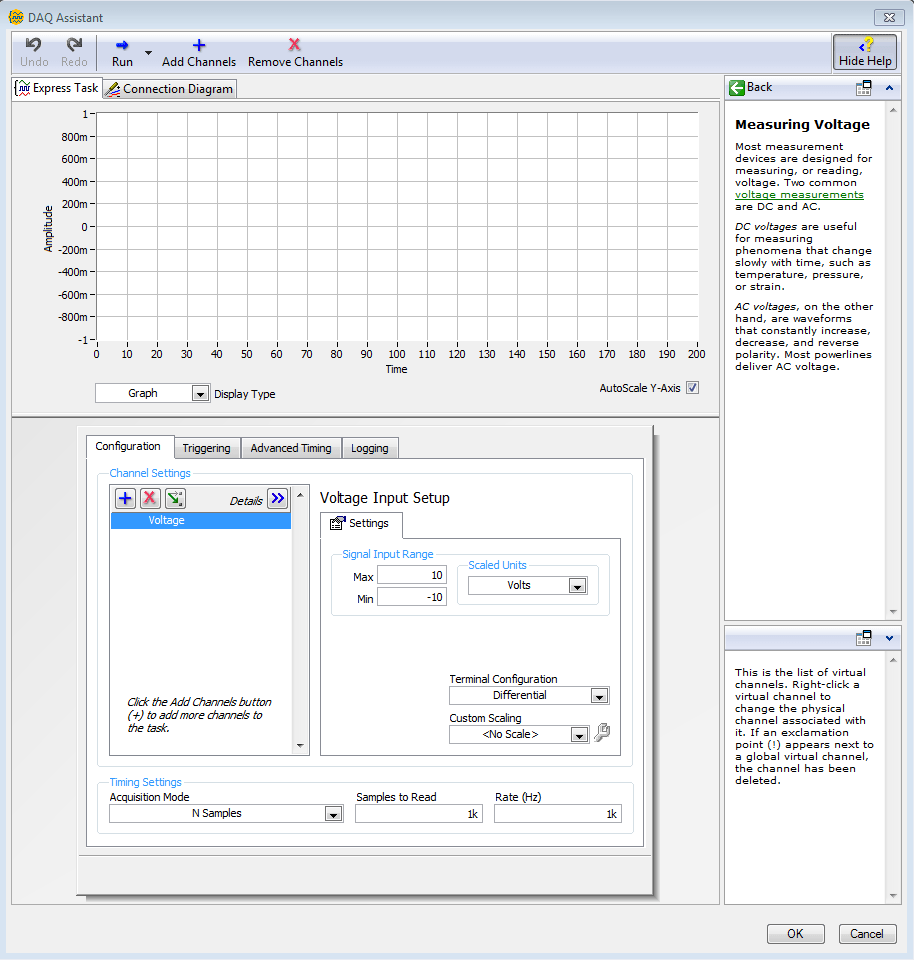Switch to the Connection Diagram tab
This screenshot has height=960, width=914.
168,88
